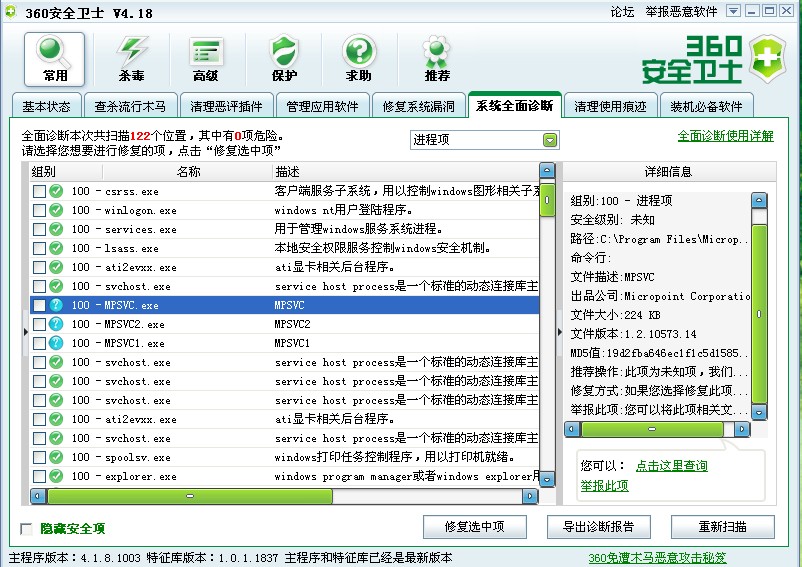Click unknown status icon for MPSVC2.exe
Screen dimensions: 802x567
[56, 324]
